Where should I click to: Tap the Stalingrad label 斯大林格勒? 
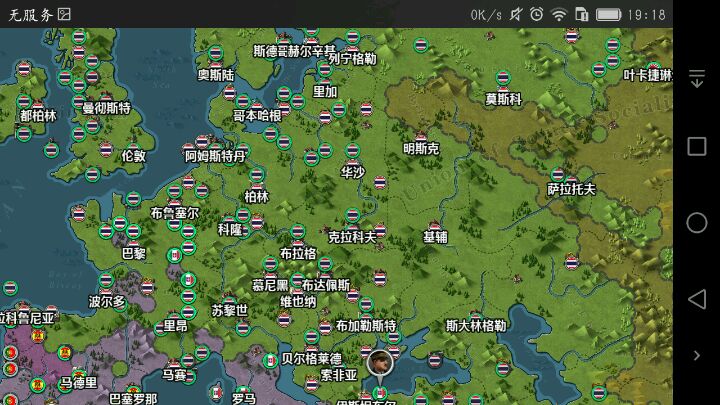476,325
